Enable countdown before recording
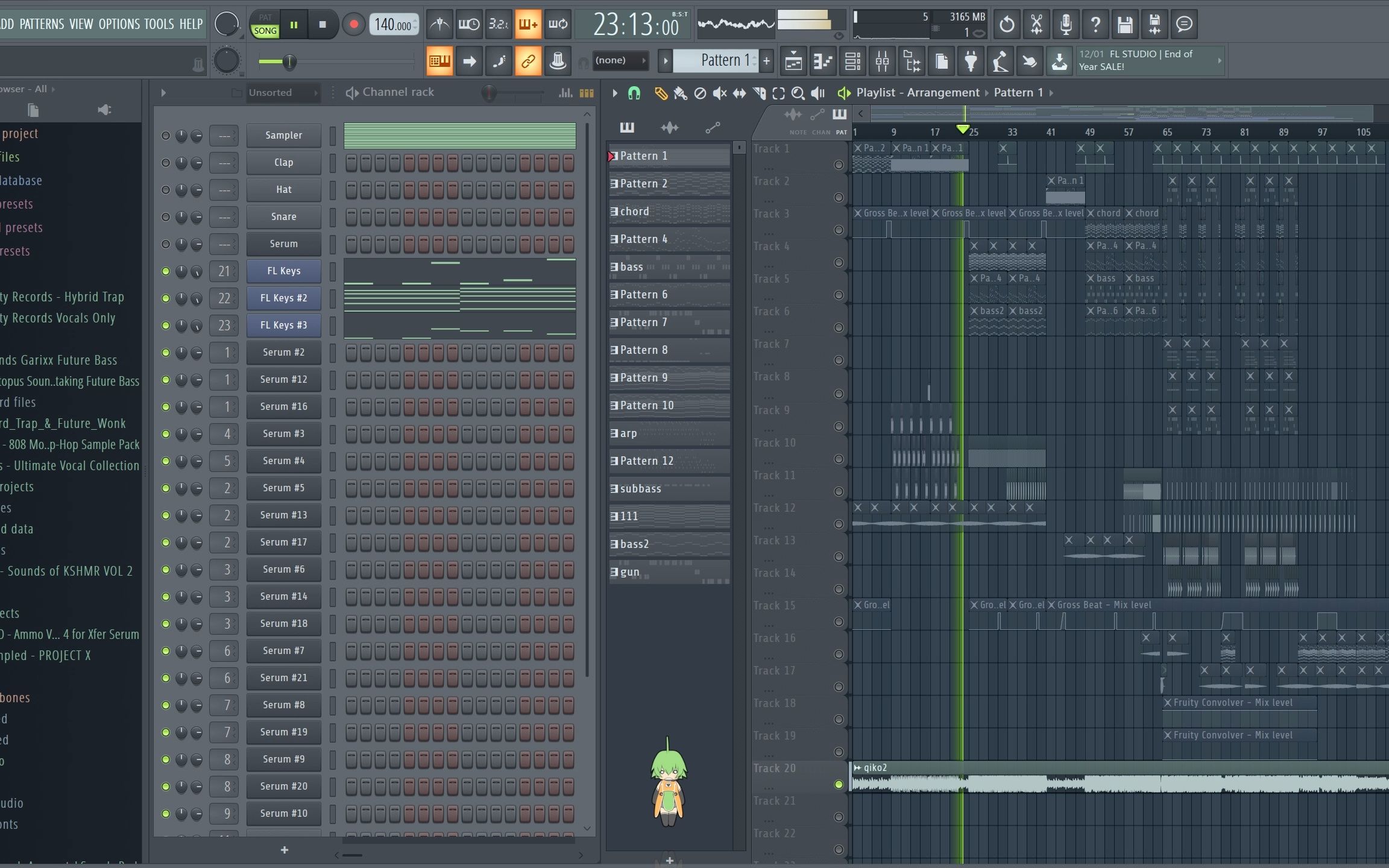 click(499, 24)
